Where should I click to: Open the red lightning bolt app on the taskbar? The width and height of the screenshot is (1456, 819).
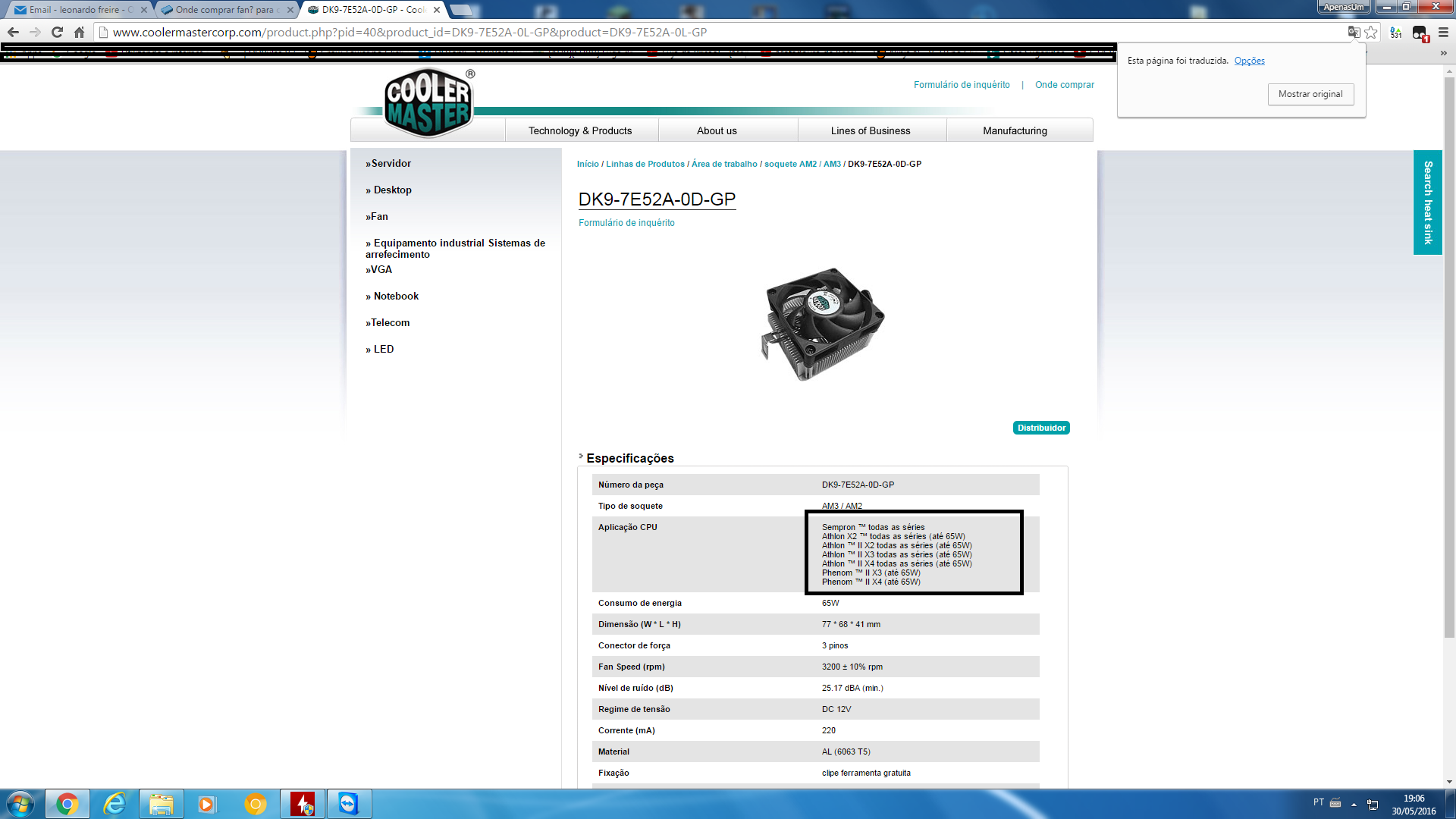point(303,804)
